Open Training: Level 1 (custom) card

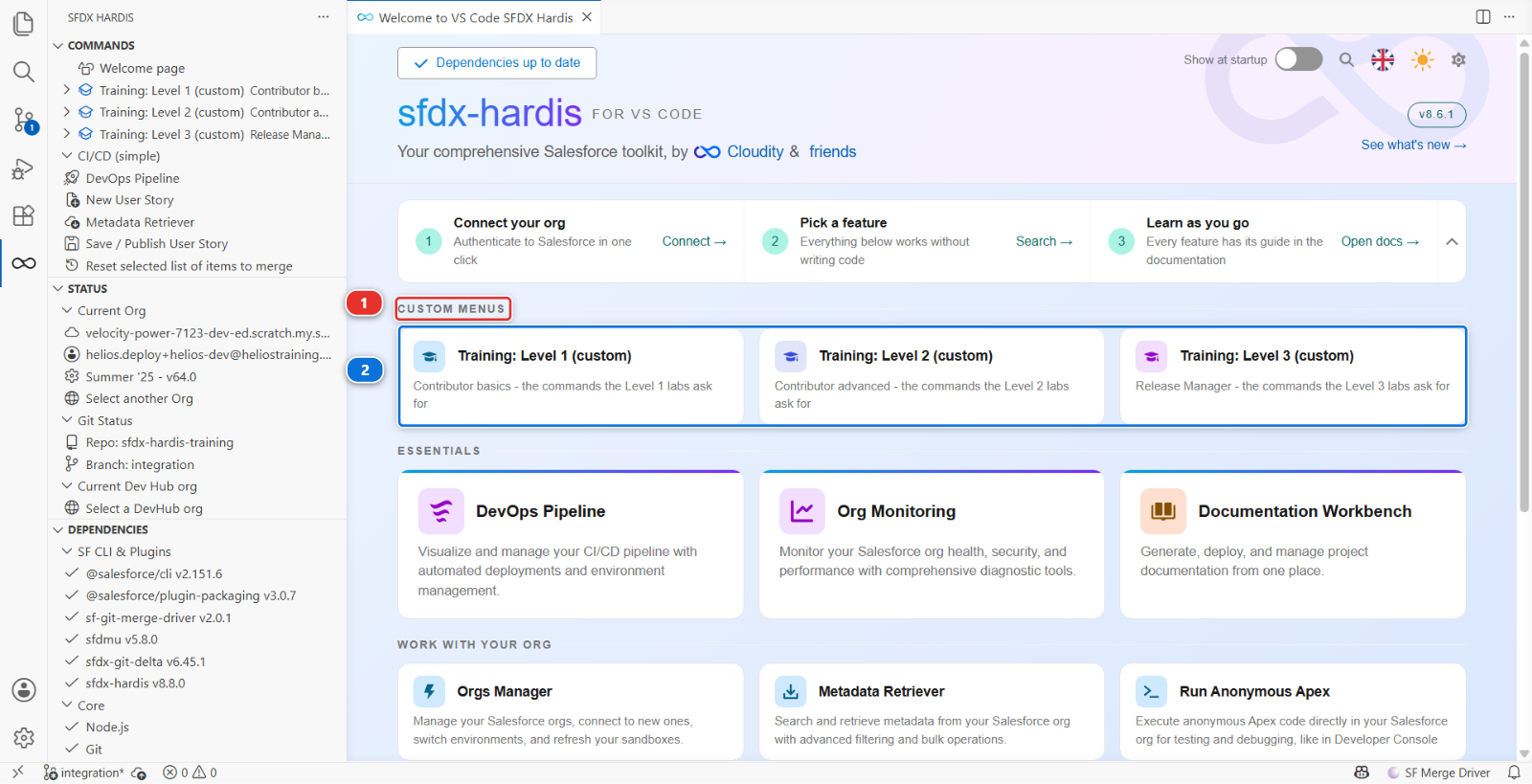[571, 376]
